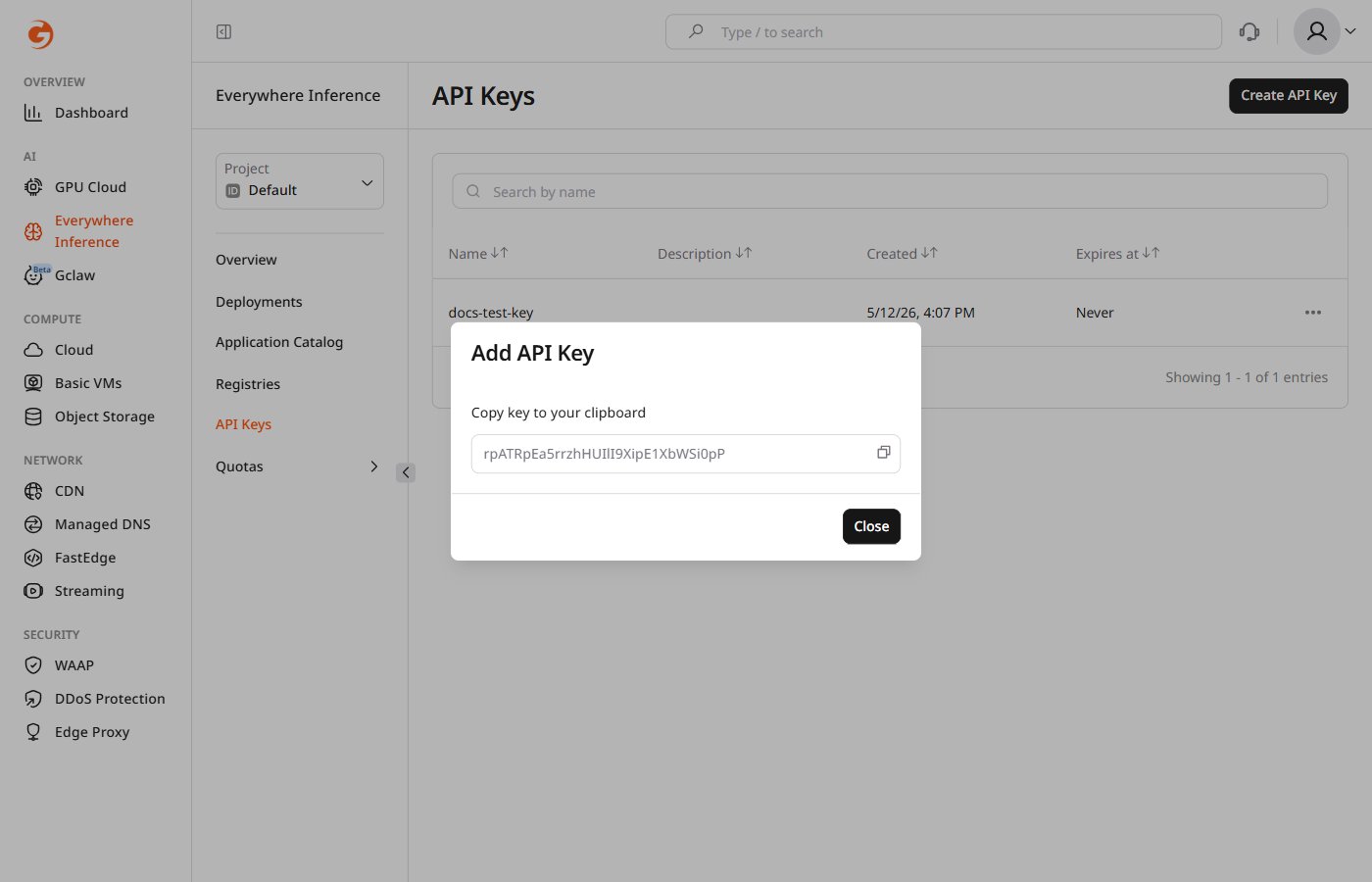Click the docs-test-key name cell
Screen dimensions: 1372x882
(x=491, y=313)
